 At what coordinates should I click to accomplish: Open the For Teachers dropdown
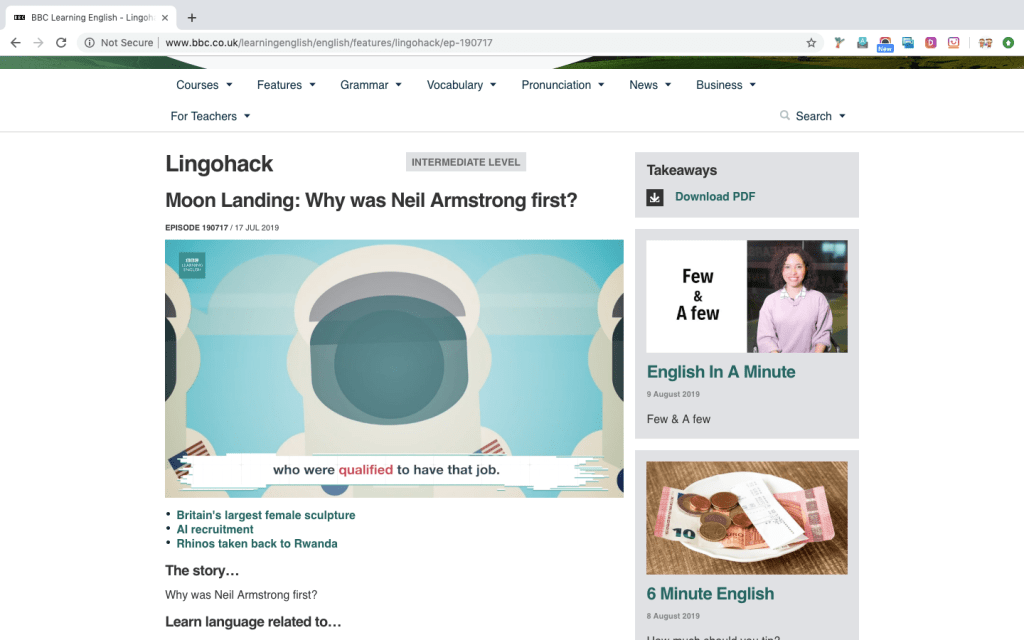point(210,116)
